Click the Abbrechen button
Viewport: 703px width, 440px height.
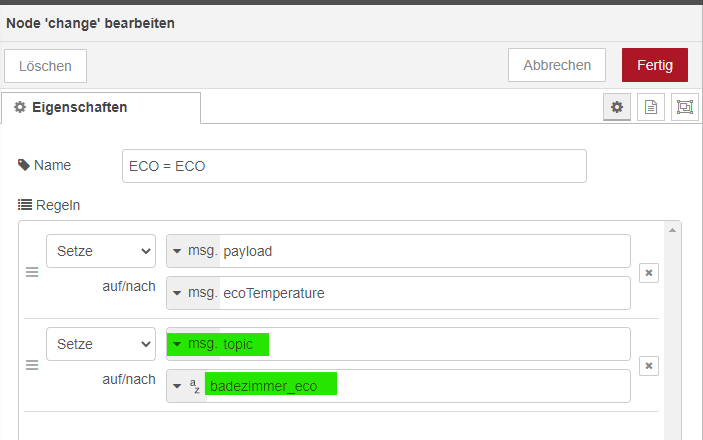(557, 65)
